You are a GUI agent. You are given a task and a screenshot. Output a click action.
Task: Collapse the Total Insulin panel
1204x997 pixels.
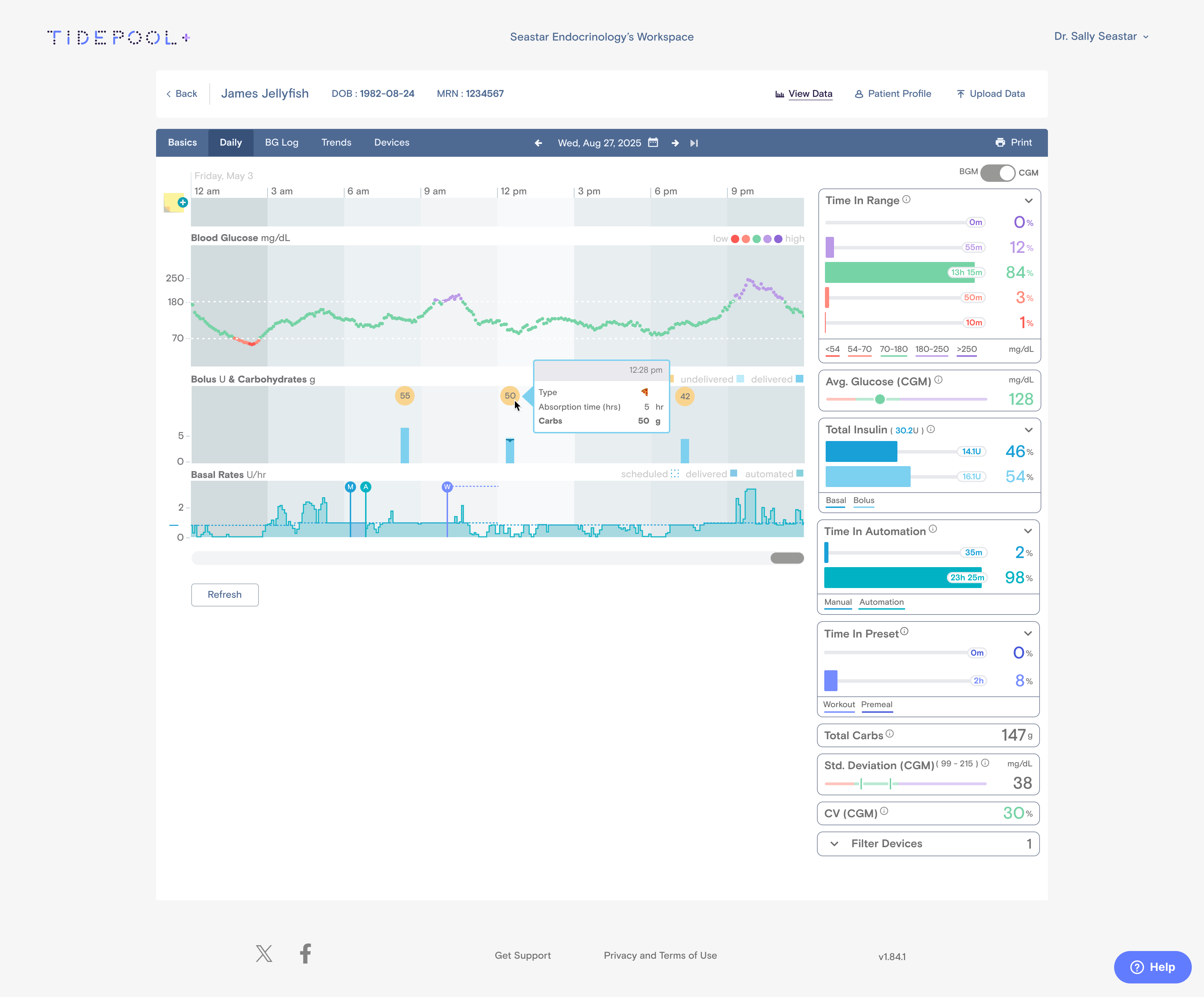tap(1028, 430)
